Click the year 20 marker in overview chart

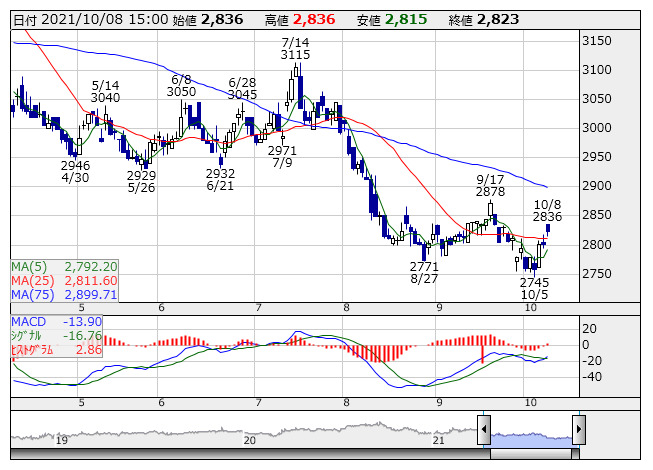coord(249,440)
